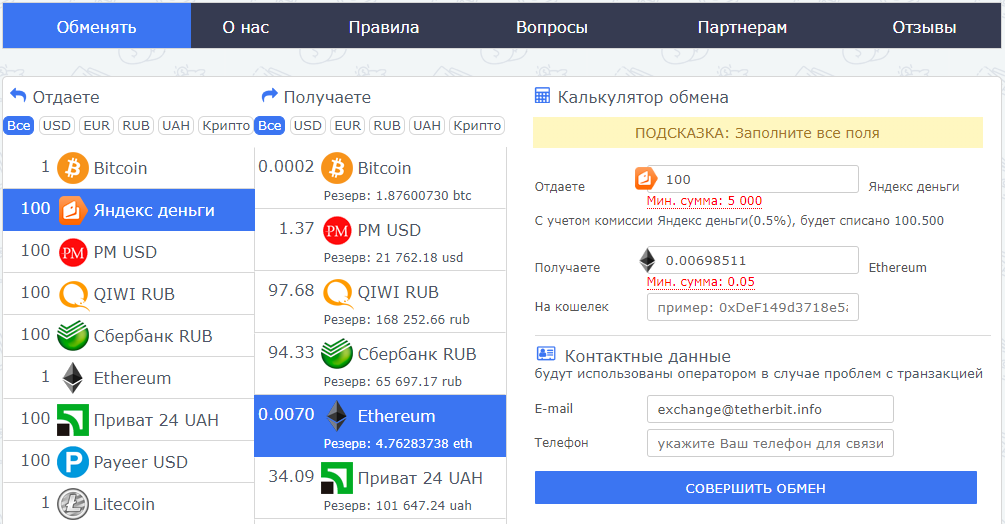Click Резерв: 101 647.24 uah text
The image size is (1005, 524).
click(397, 505)
